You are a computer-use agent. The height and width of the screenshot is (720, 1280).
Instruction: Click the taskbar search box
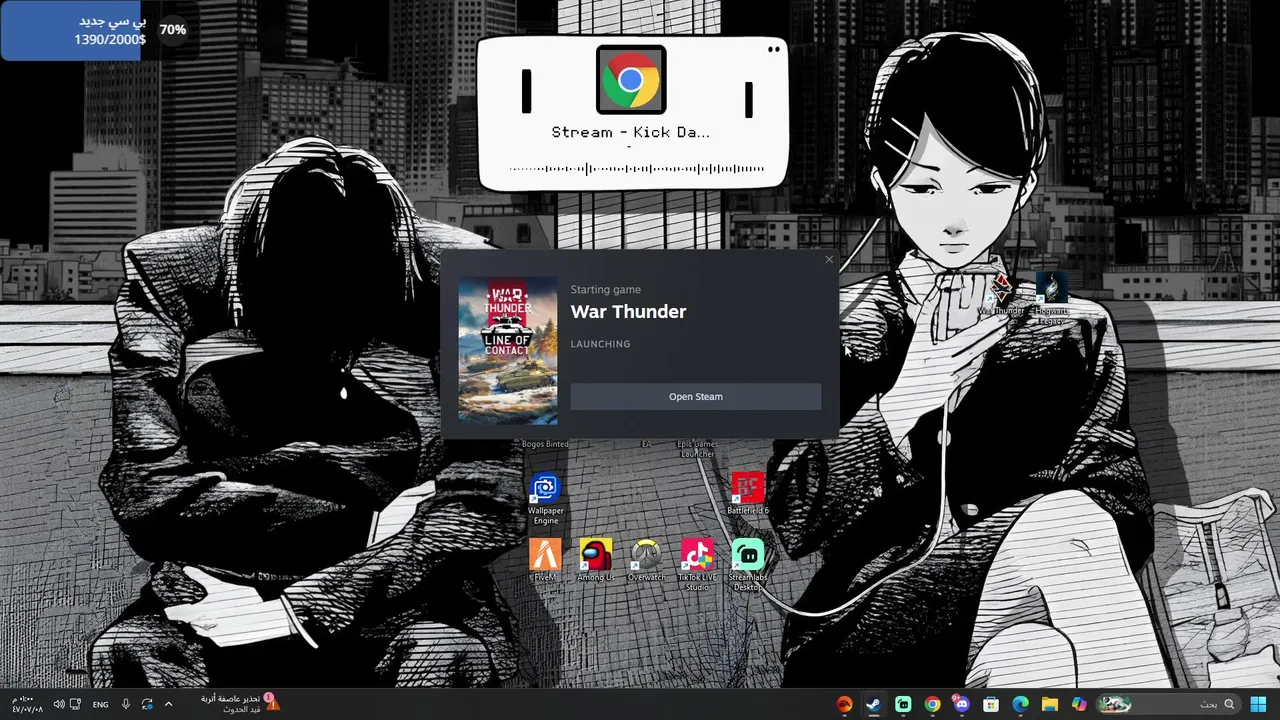(x=1168, y=704)
